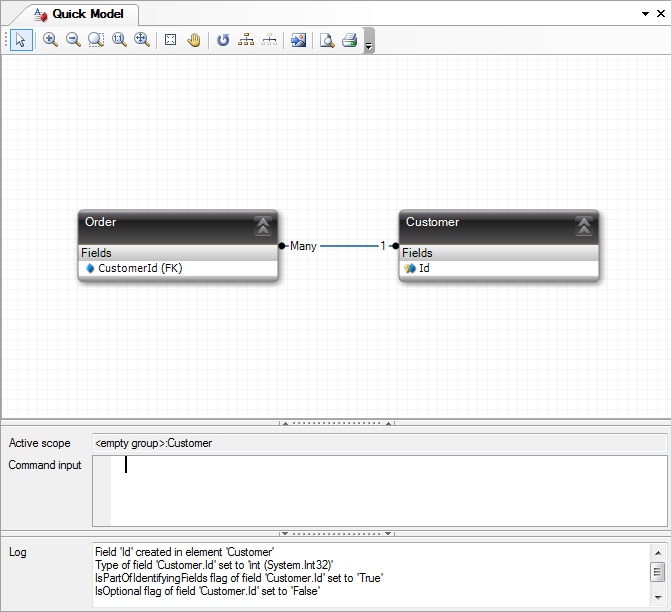Select the zoom to area tool
Image resolution: width=671 pixels, height=612 pixels.
click(96, 40)
